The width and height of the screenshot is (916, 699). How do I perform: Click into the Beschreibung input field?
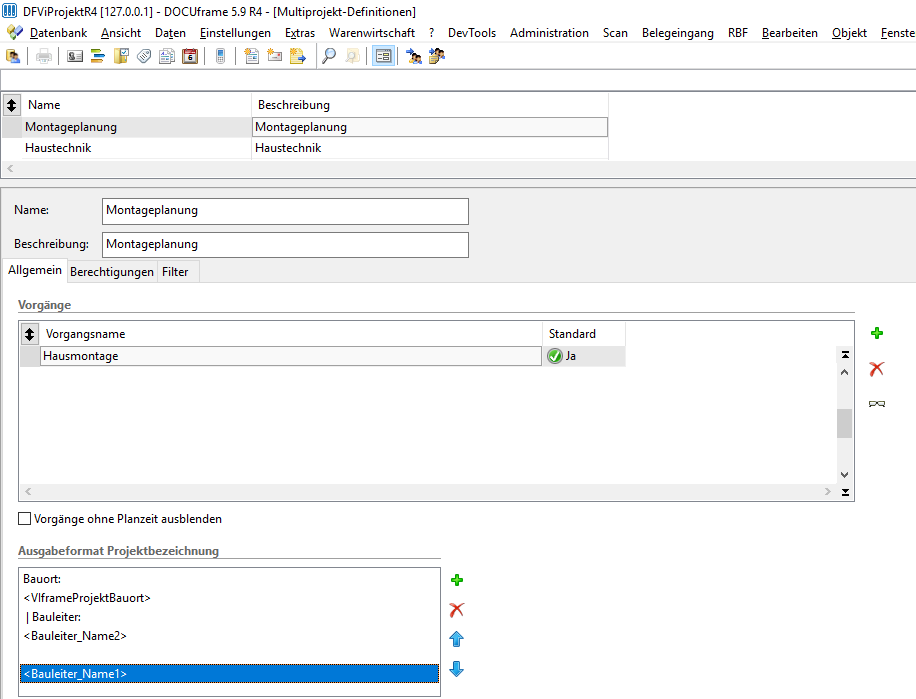tap(285, 245)
